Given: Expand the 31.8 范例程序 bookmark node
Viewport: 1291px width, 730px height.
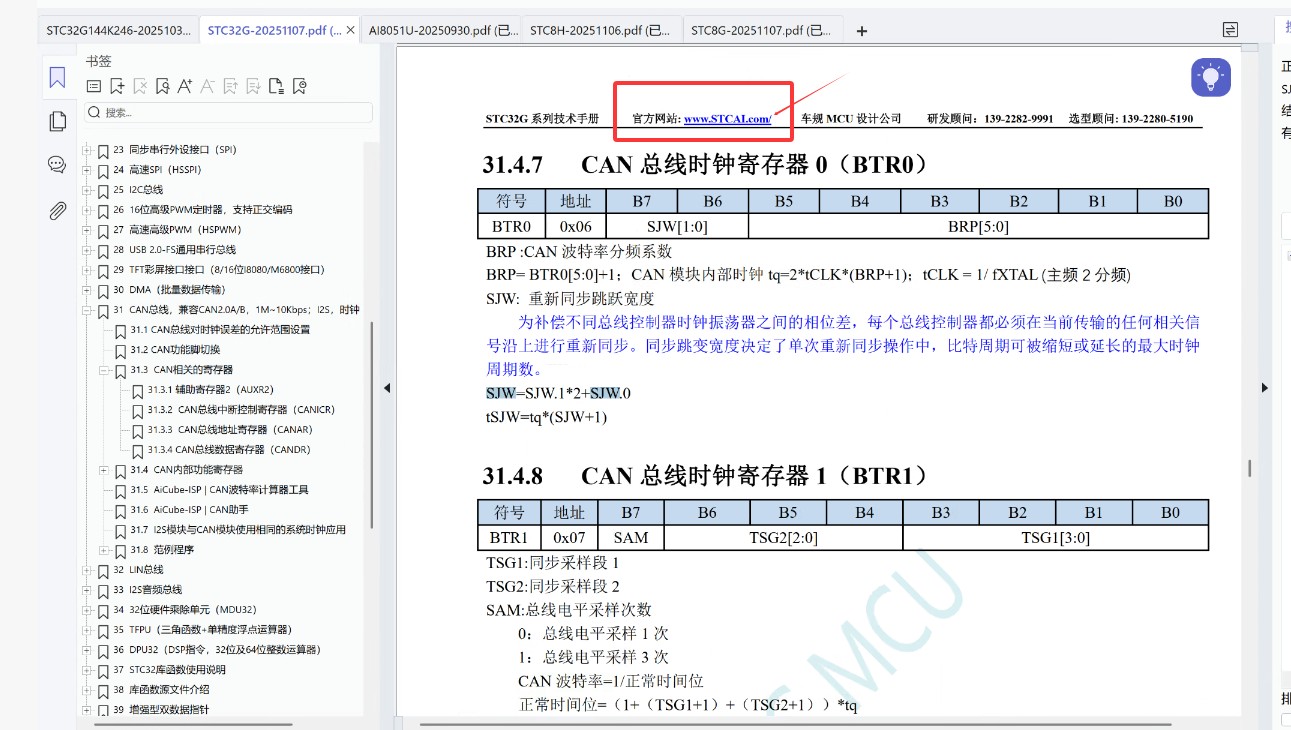Looking at the screenshot, I should tap(103, 549).
